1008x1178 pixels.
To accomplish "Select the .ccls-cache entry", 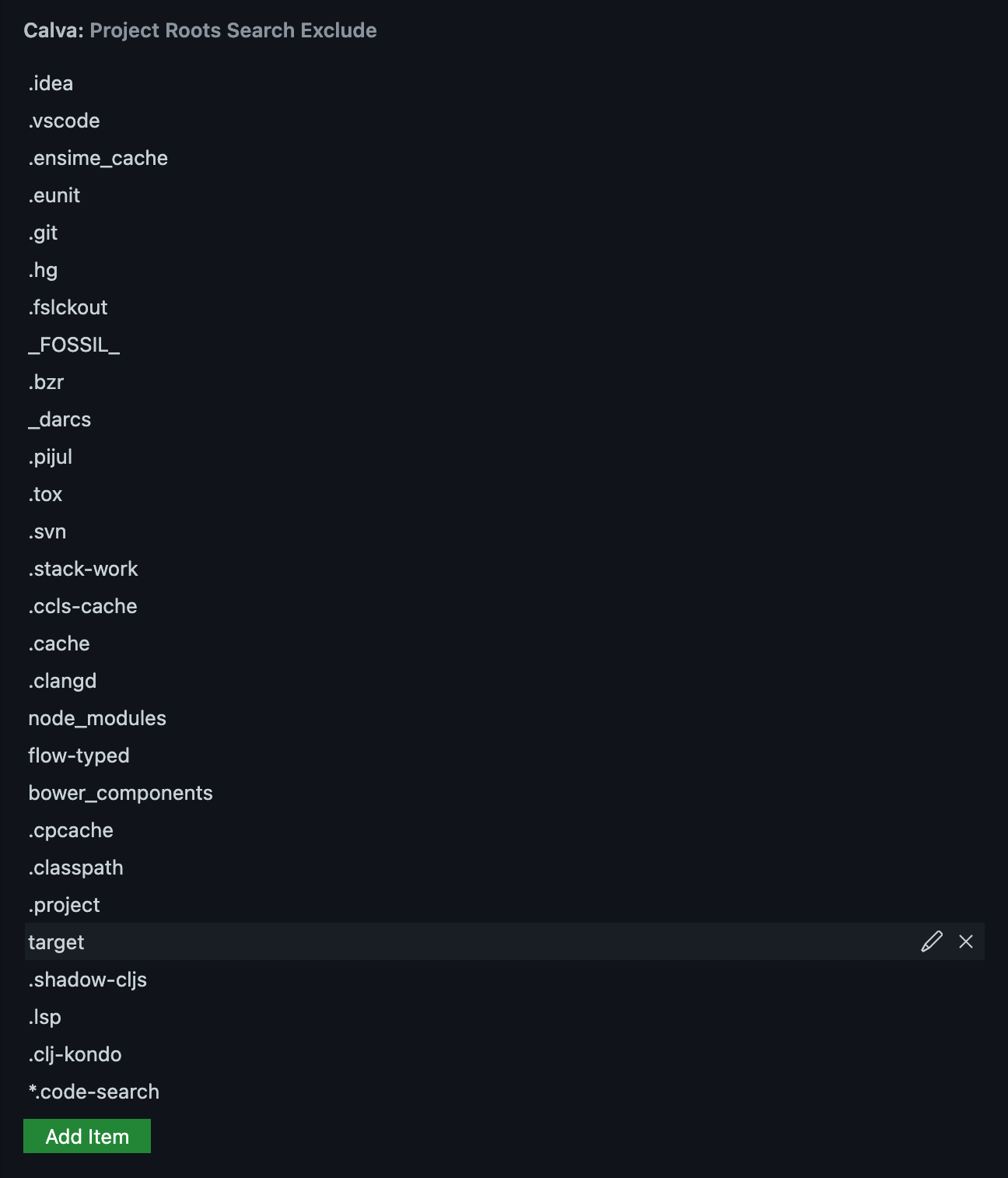I will pyautogui.click(x=82, y=606).
